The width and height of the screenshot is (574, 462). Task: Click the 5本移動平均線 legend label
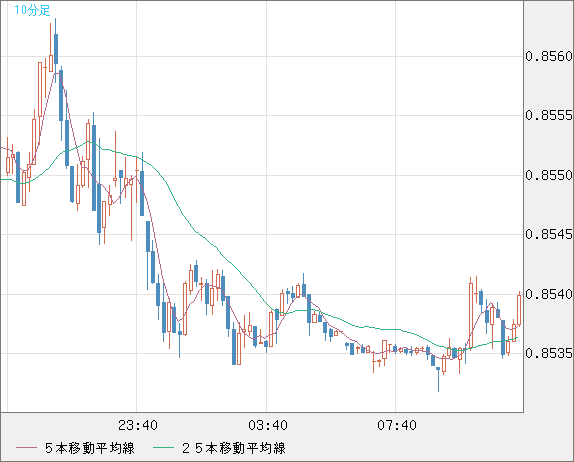[x=90, y=448]
